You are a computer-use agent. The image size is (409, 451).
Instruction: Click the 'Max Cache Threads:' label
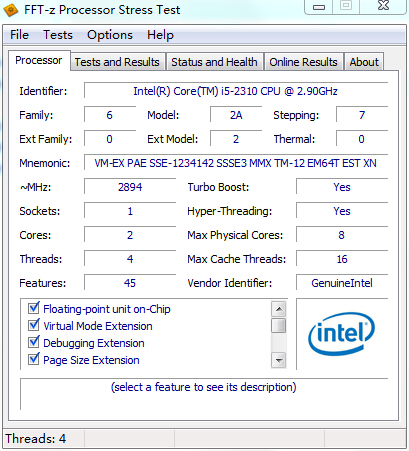[237, 259]
